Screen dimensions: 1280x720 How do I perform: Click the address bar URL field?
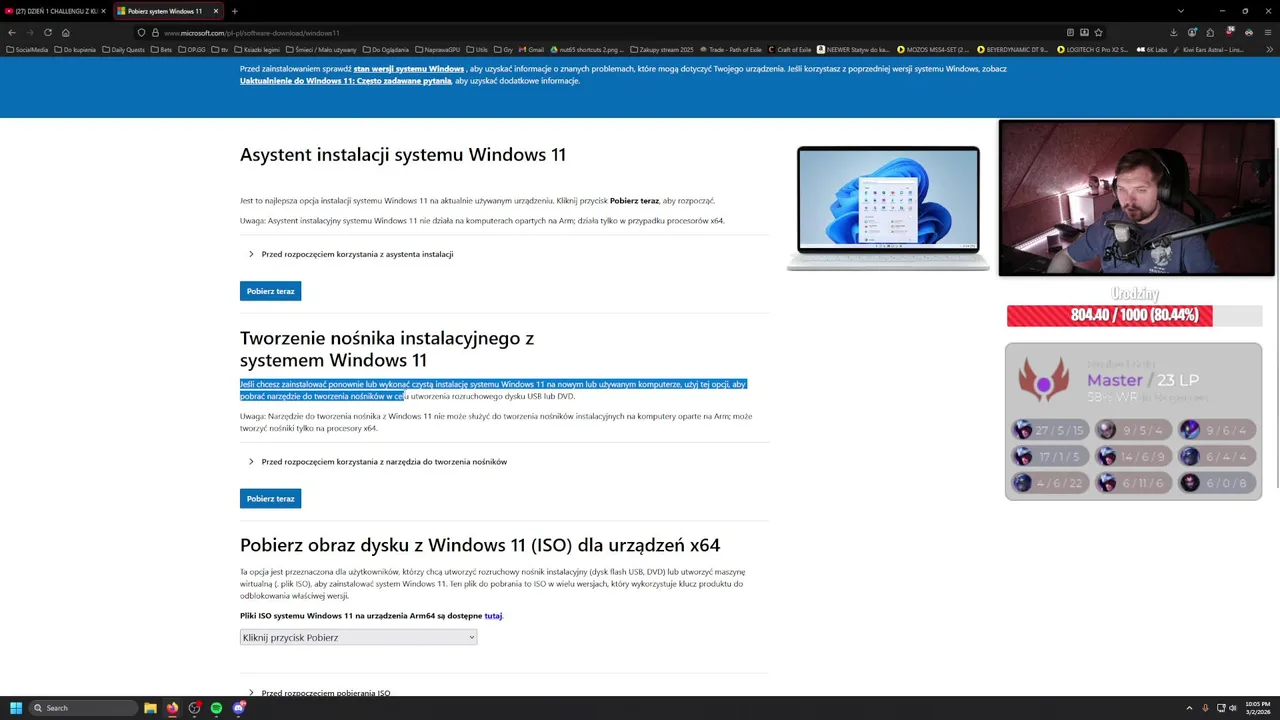point(600,32)
